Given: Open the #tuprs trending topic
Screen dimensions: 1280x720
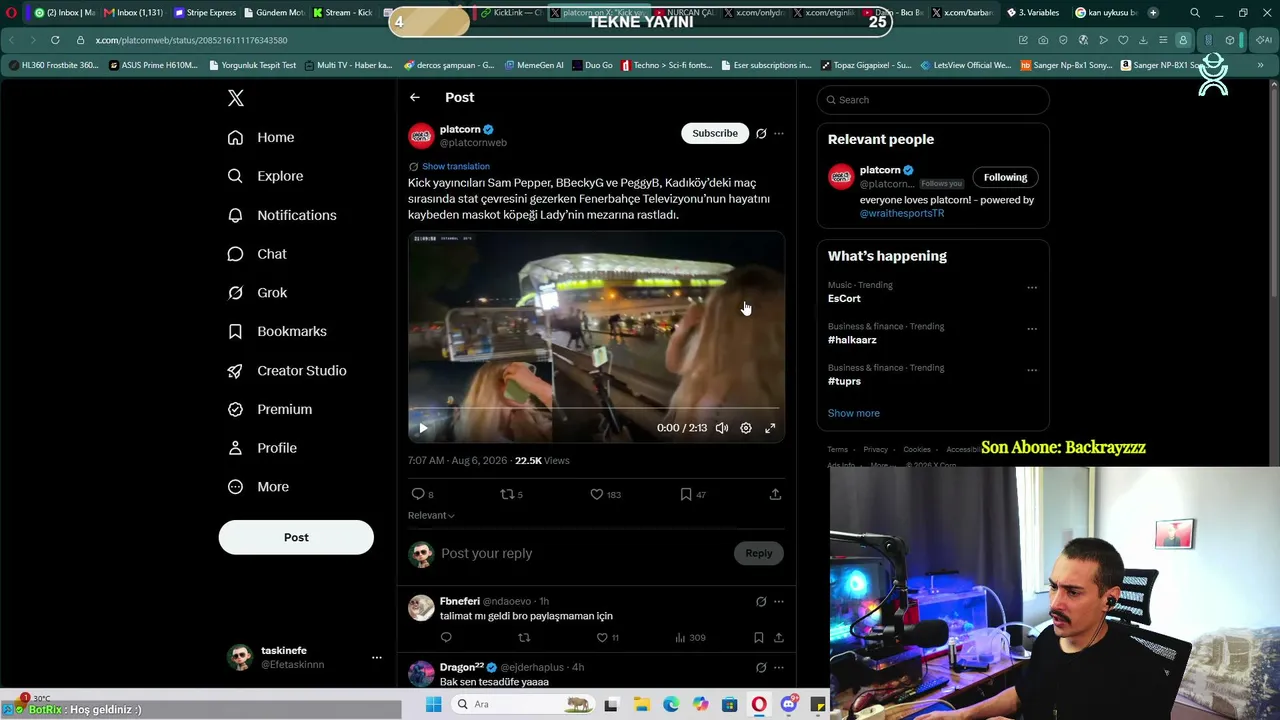Looking at the screenshot, I should 844,381.
